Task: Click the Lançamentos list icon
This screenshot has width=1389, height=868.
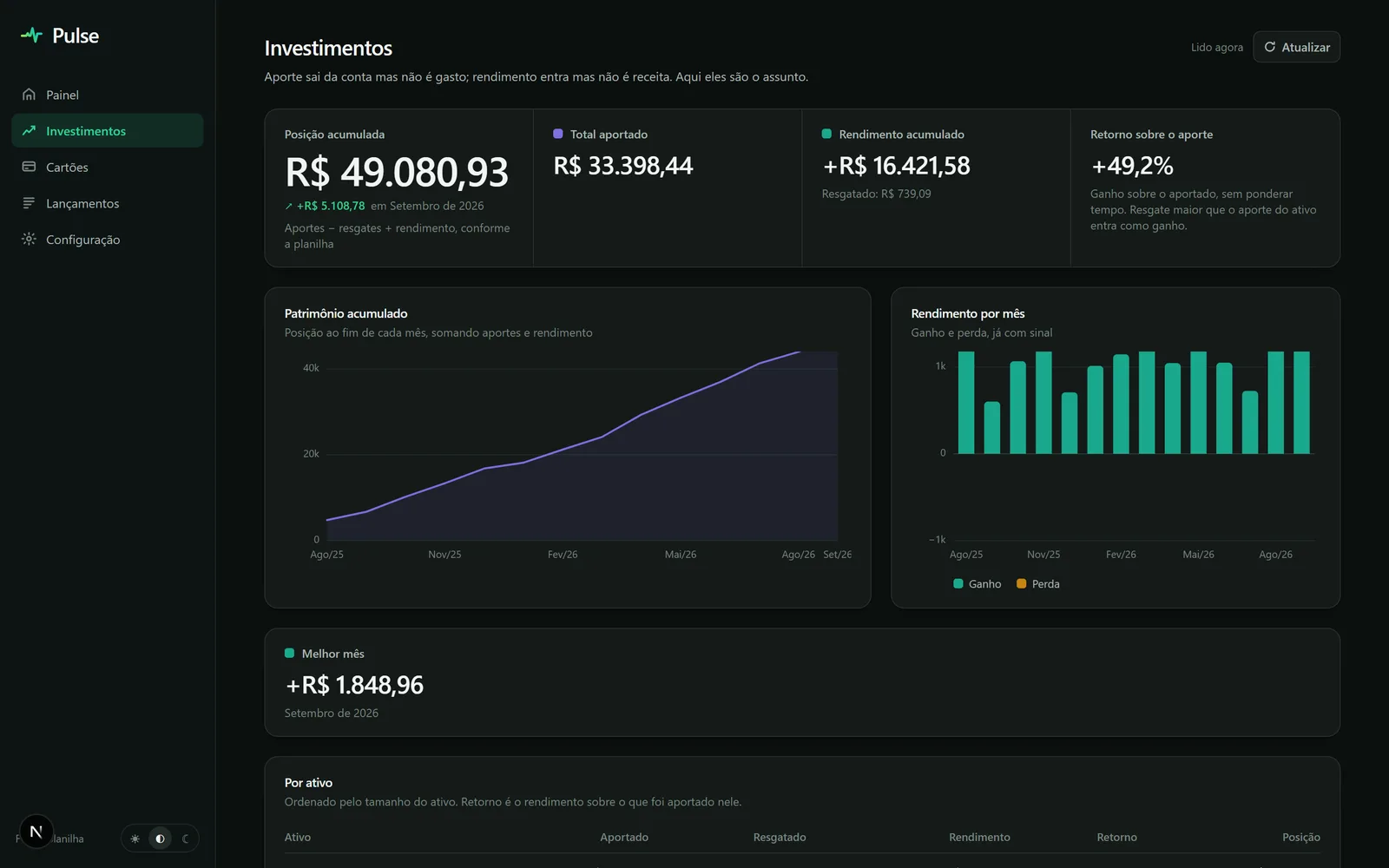Action: tap(29, 203)
